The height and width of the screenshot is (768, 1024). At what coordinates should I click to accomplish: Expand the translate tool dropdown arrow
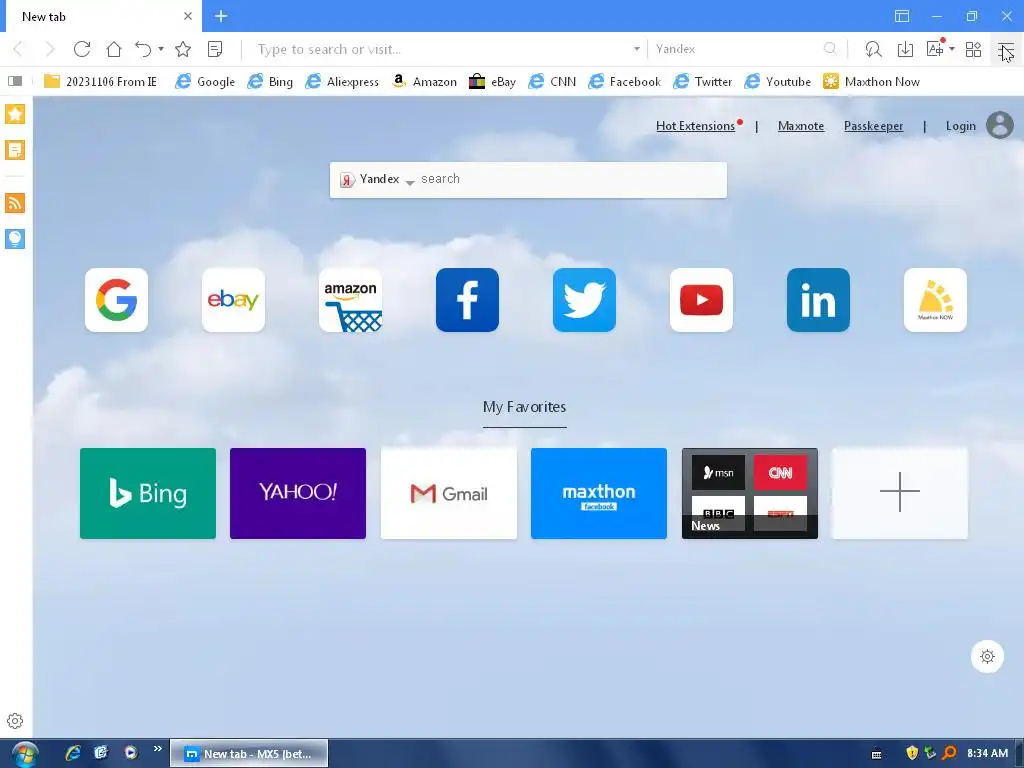pyautogui.click(x=952, y=49)
